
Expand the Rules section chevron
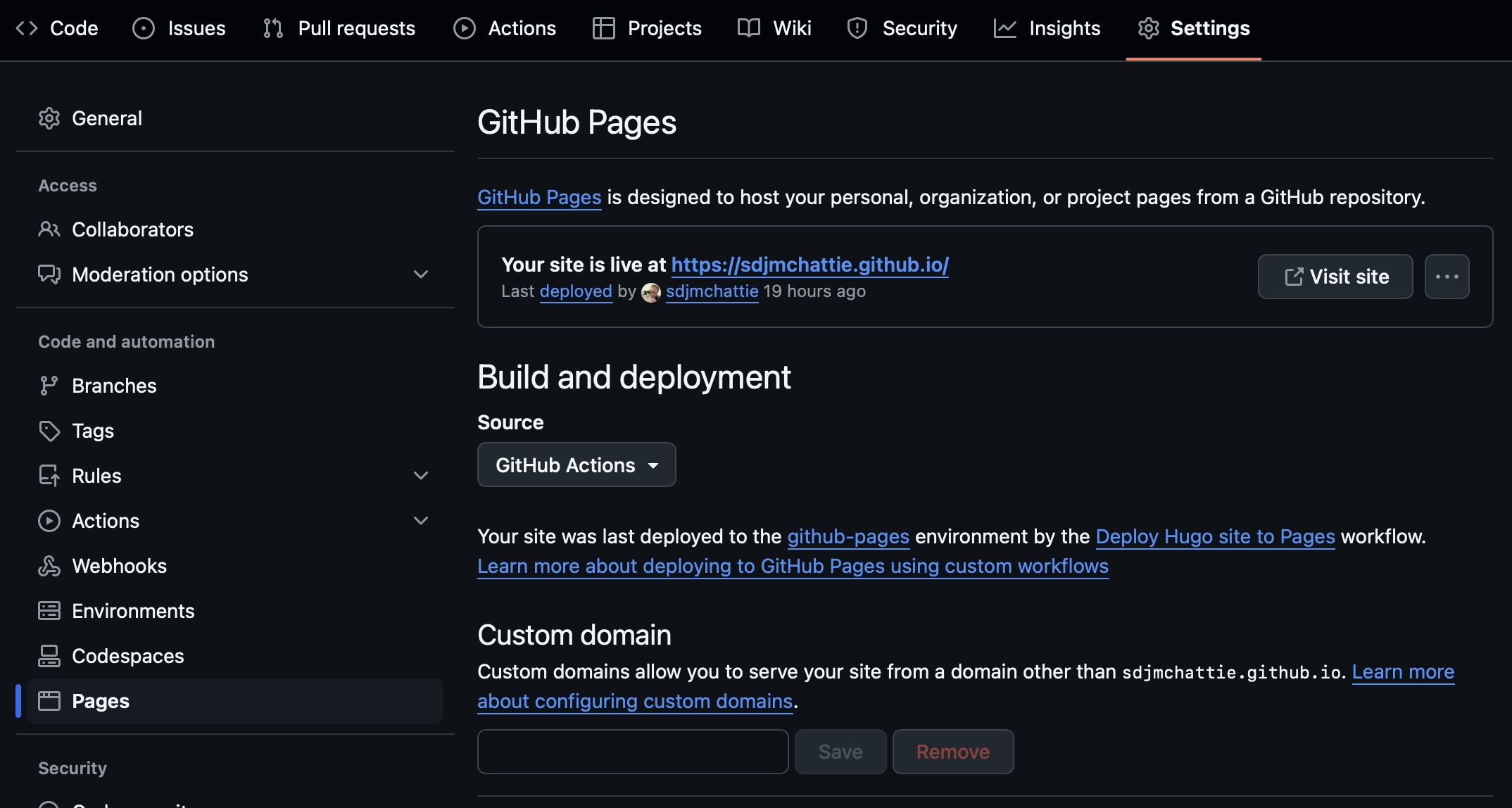click(x=421, y=476)
